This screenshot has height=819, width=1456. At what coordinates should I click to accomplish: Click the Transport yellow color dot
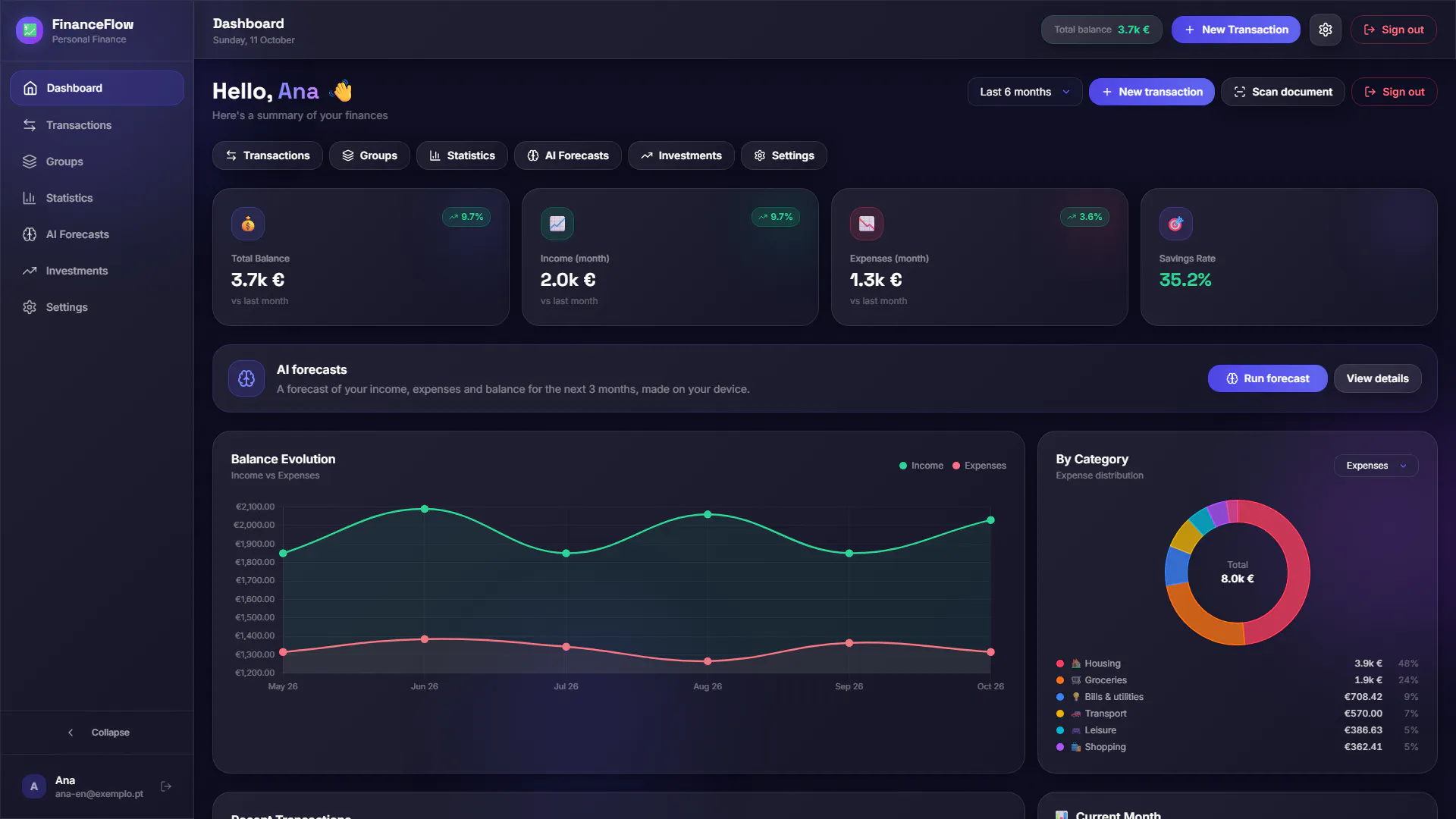(1060, 714)
